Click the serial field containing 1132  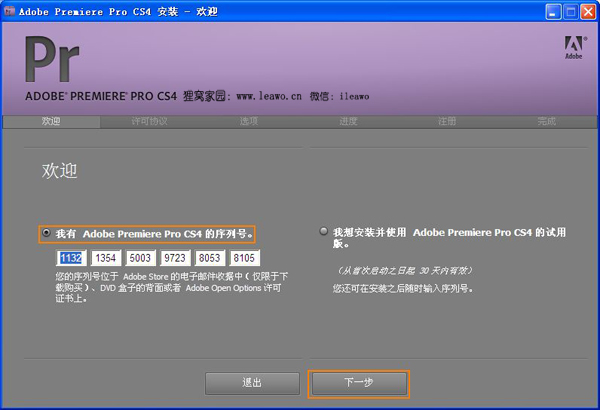[x=71, y=258]
